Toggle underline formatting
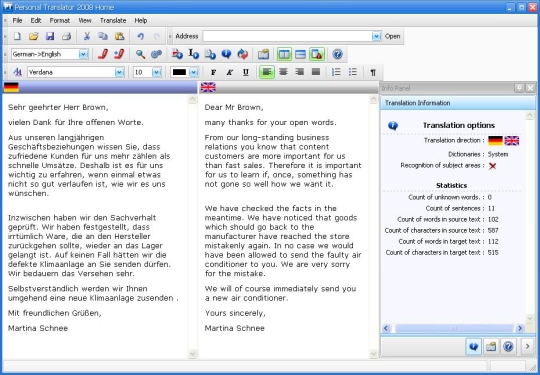540x375 pixels. pyautogui.click(x=246, y=72)
